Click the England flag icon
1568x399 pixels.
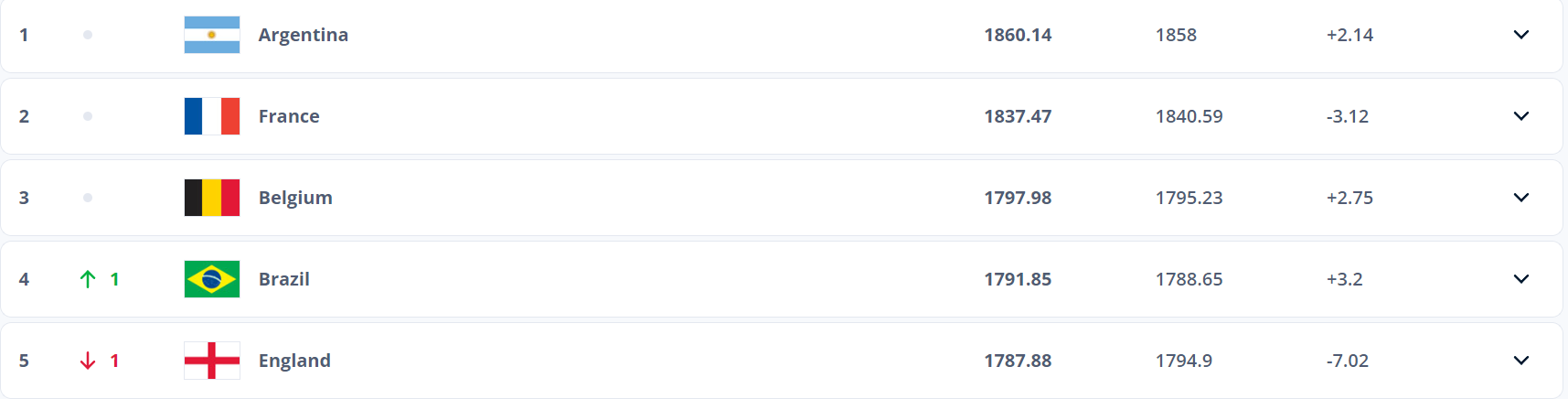pyautogui.click(x=212, y=361)
